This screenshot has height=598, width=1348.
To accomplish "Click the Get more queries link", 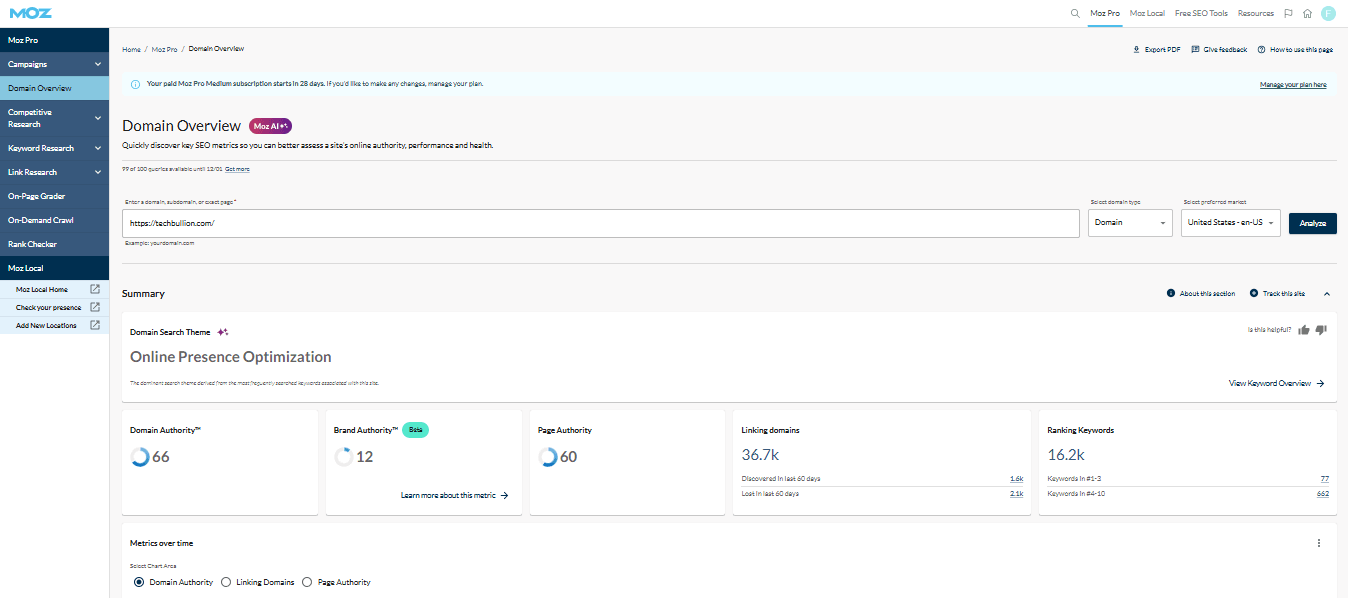I will [237, 169].
